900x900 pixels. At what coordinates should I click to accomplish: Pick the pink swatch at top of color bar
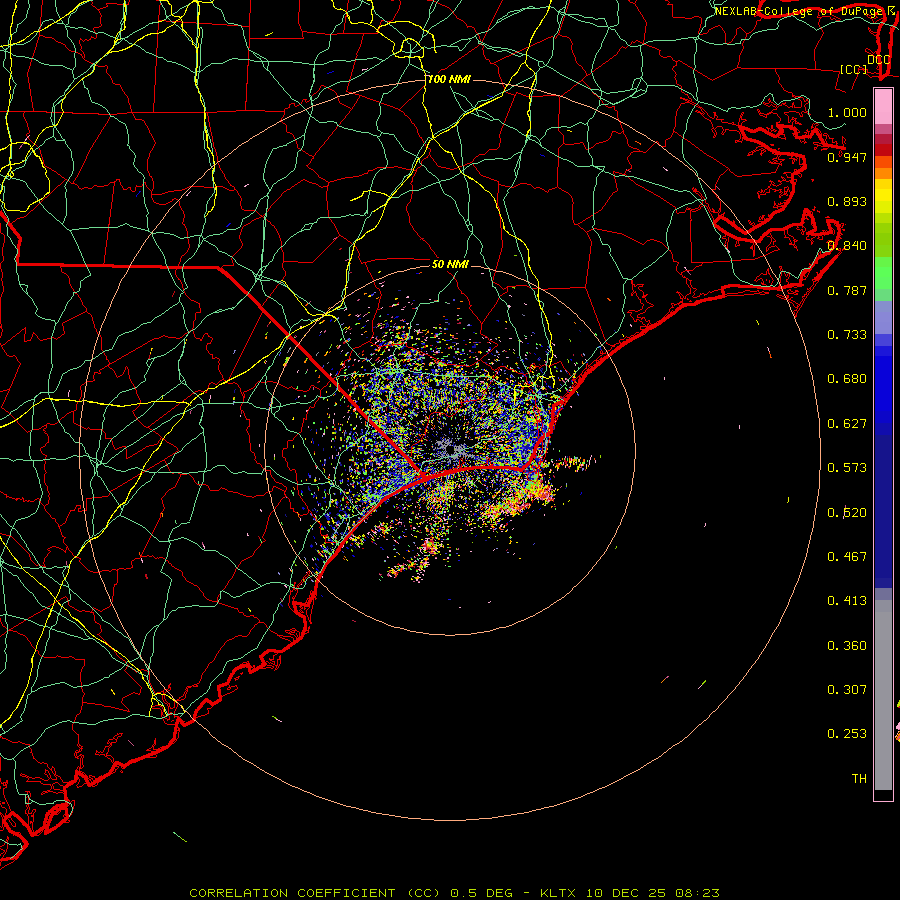[x=883, y=106]
